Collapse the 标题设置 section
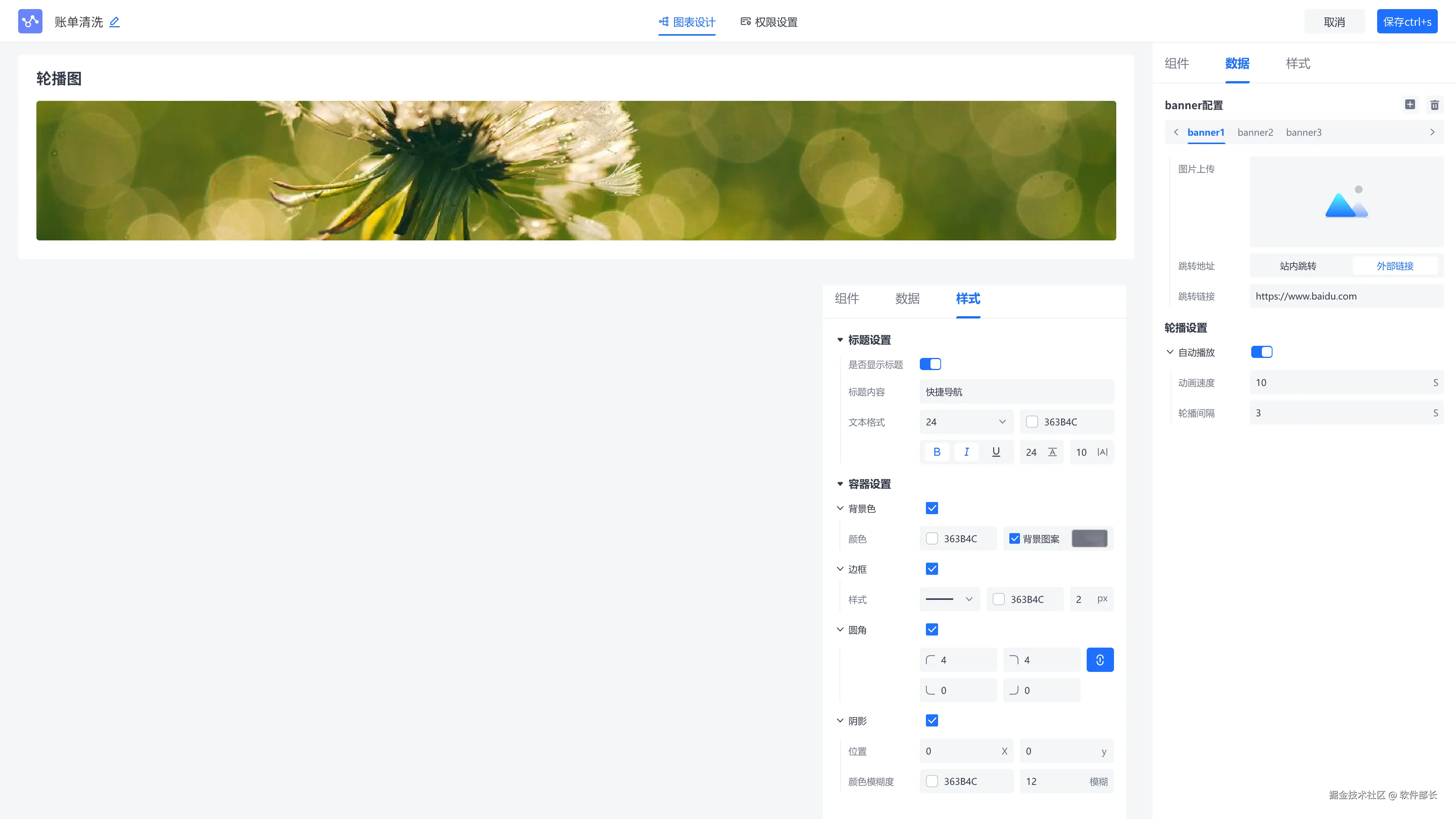This screenshot has height=819, width=1456. (840, 340)
